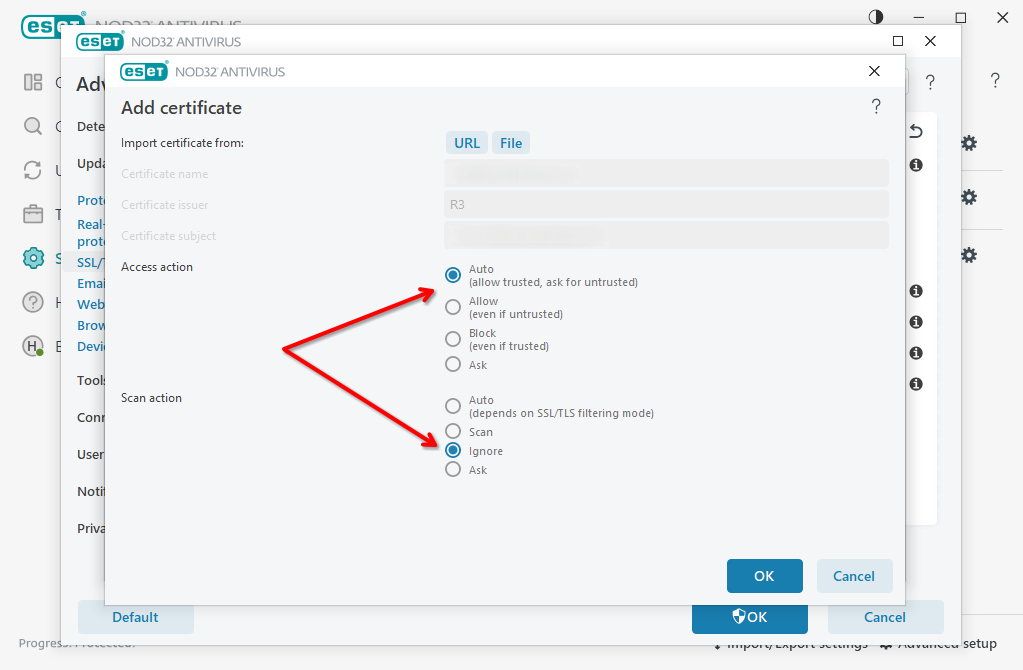Confirm Add certificate dialog with OK

[x=765, y=576]
